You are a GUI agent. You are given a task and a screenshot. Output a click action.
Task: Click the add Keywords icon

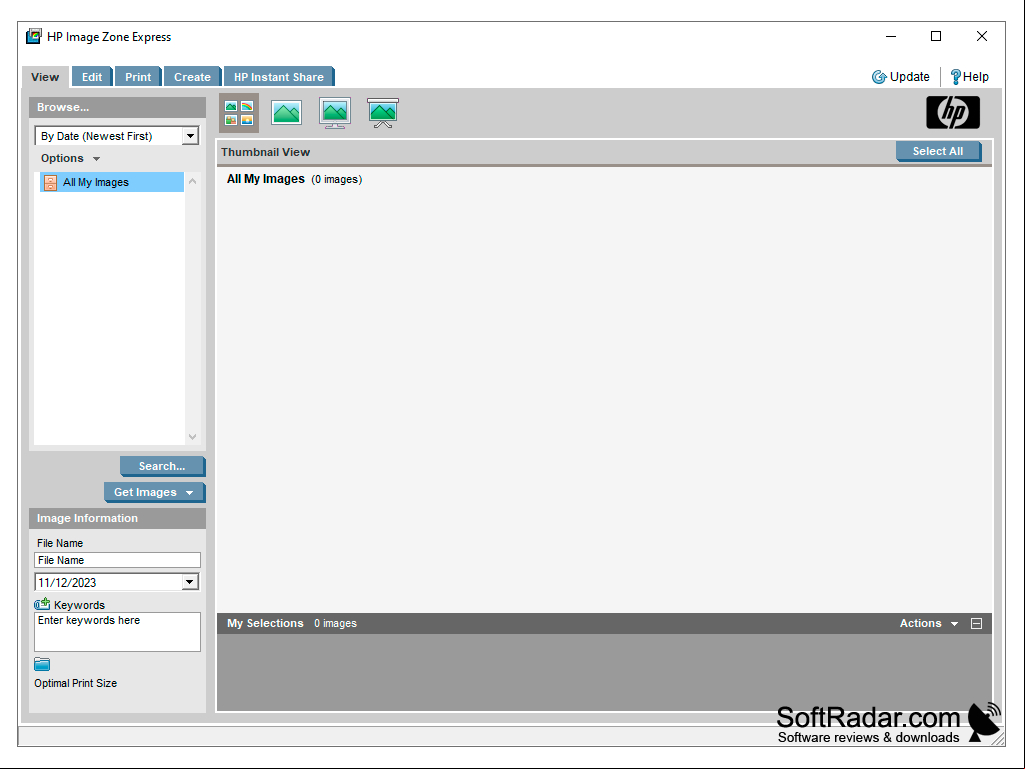tap(42, 604)
